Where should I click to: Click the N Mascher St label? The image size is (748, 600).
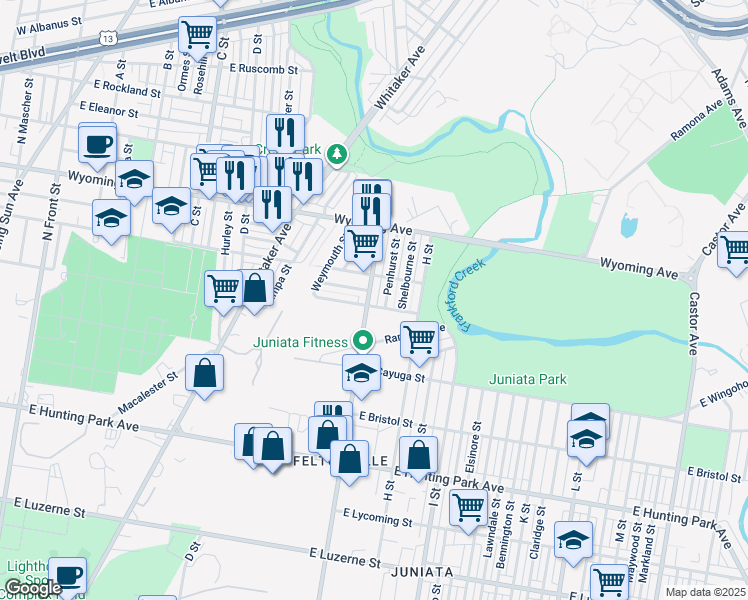point(25,111)
